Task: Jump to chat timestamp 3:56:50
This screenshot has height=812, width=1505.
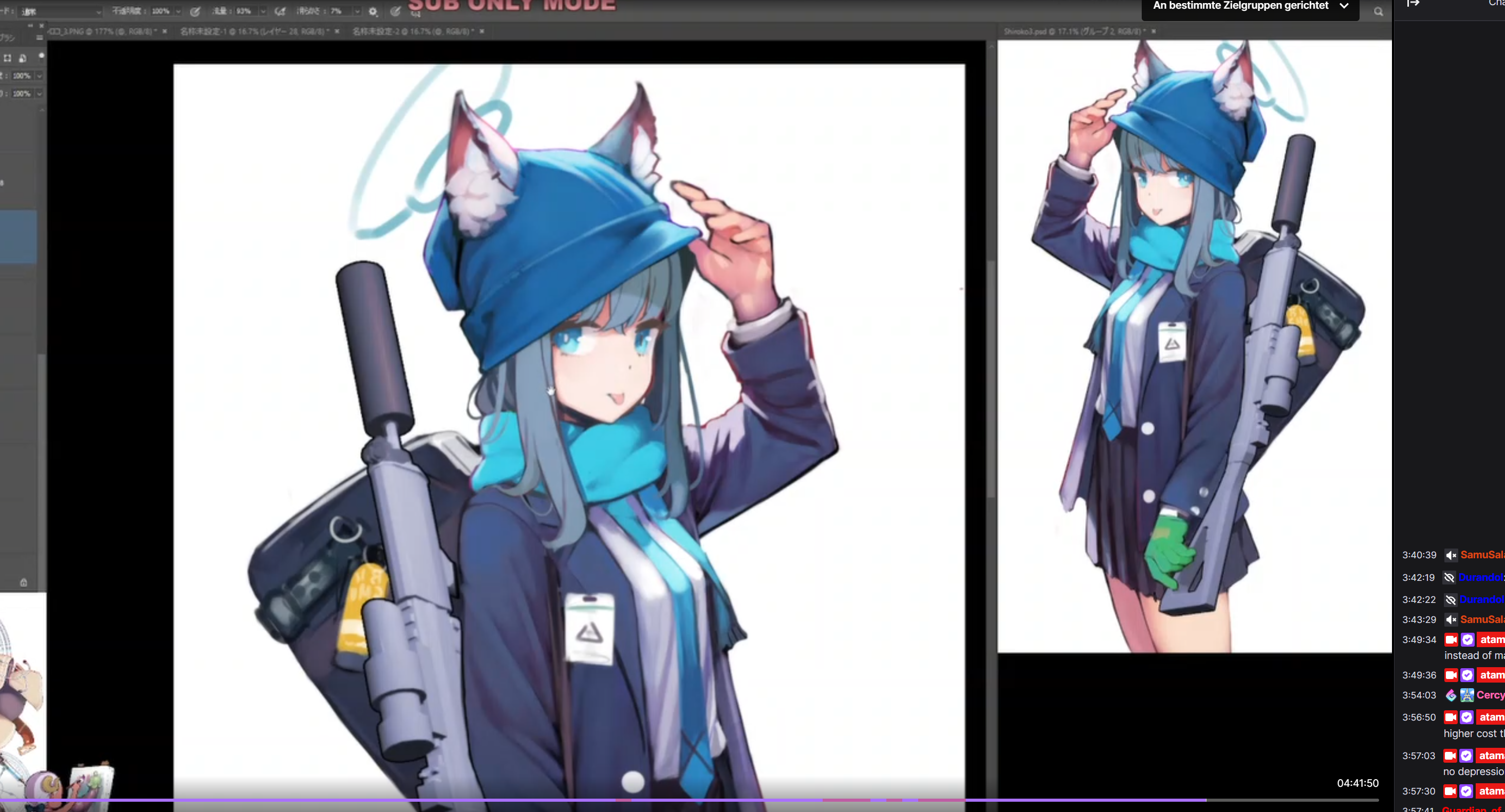Action: [x=1419, y=717]
